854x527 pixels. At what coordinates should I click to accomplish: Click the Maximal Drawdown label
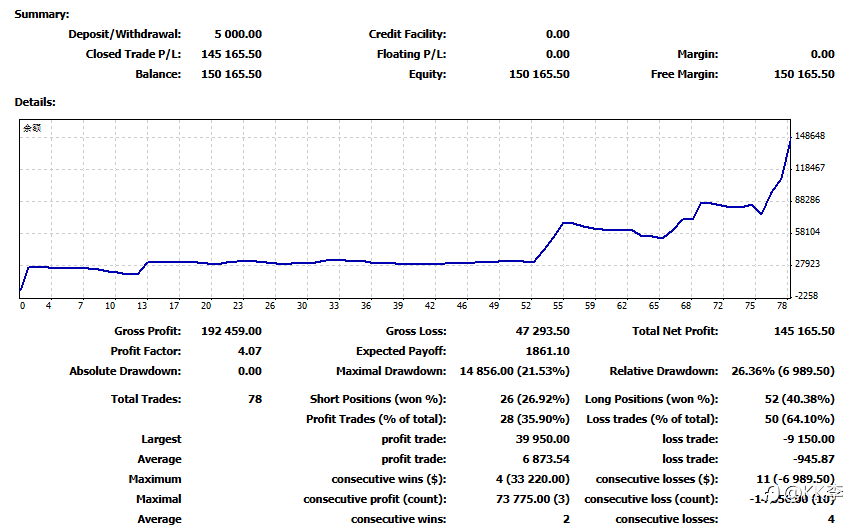tap(391, 371)
